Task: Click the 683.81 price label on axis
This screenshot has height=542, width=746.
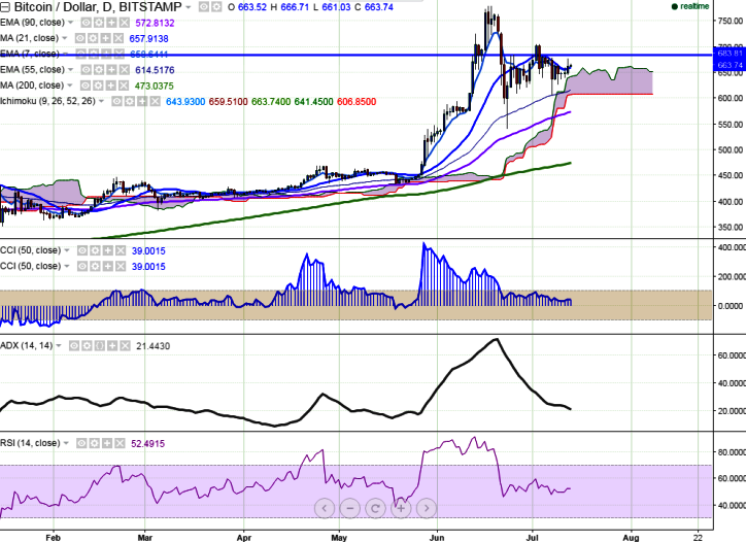Action: [x=730, y=53]
